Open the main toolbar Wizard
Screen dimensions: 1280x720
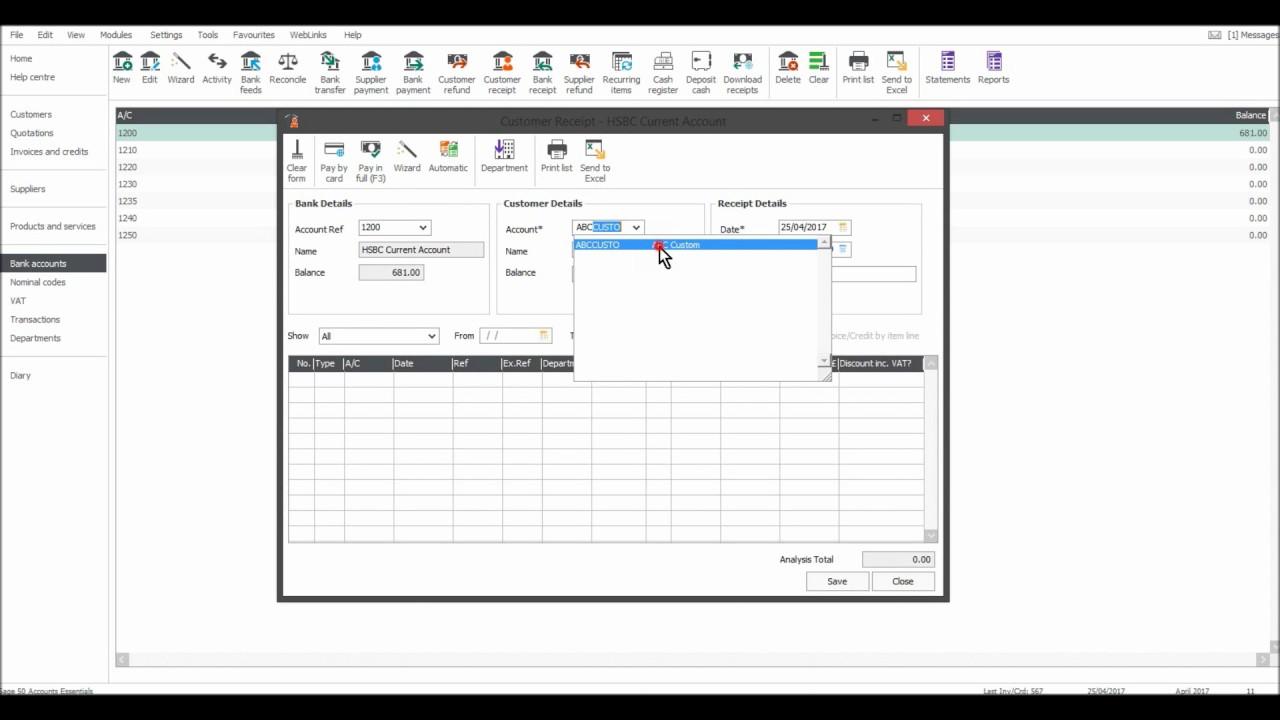(181, 68)
